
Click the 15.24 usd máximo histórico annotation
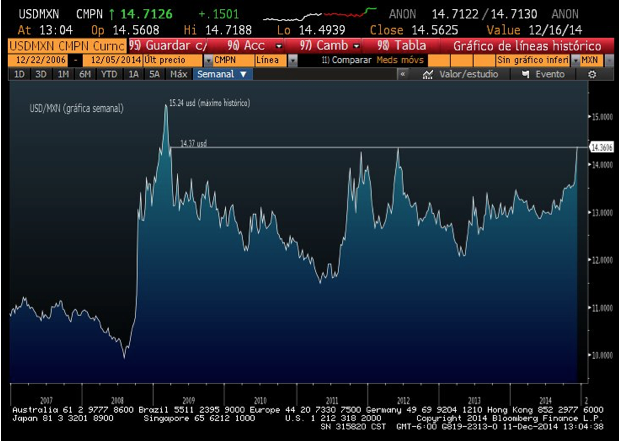pos(210,103)
